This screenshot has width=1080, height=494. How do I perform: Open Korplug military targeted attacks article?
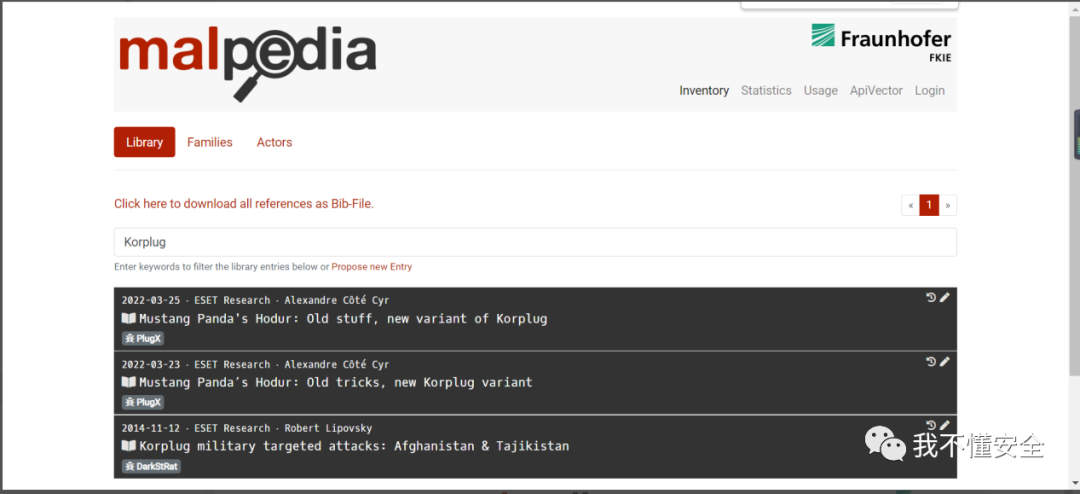tap(354, 446)
